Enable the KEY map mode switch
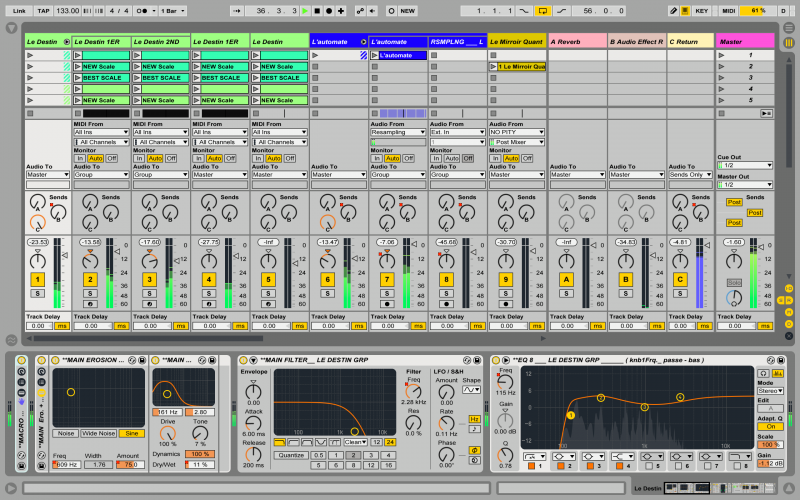This screenshot has height=500, width=800. click(x=701, y=10)
